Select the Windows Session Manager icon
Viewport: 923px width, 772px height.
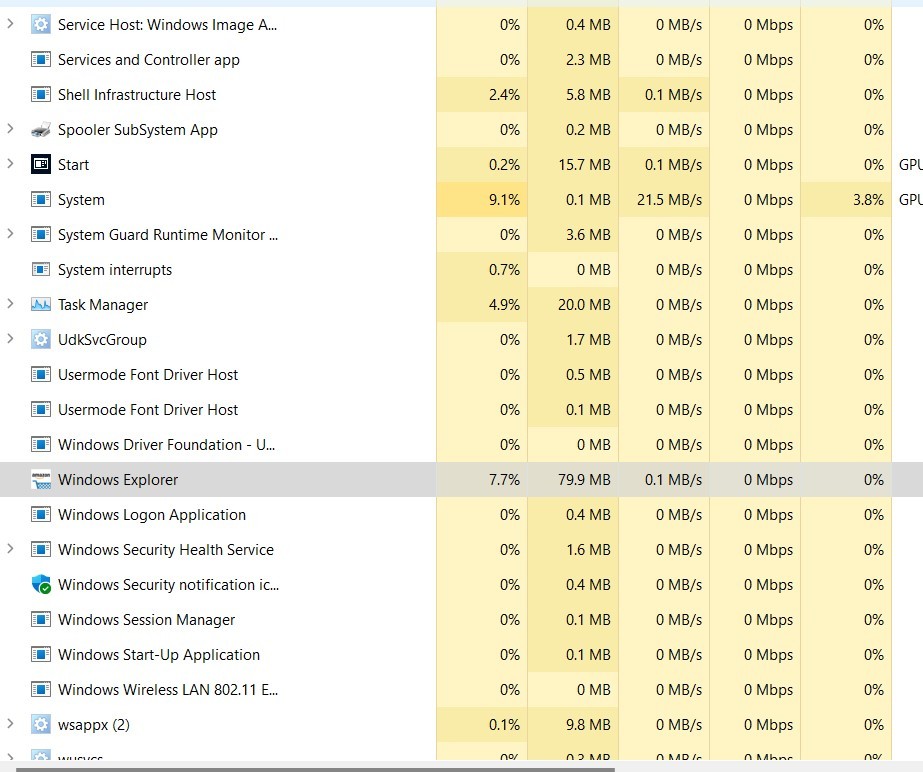pos(41,619)
